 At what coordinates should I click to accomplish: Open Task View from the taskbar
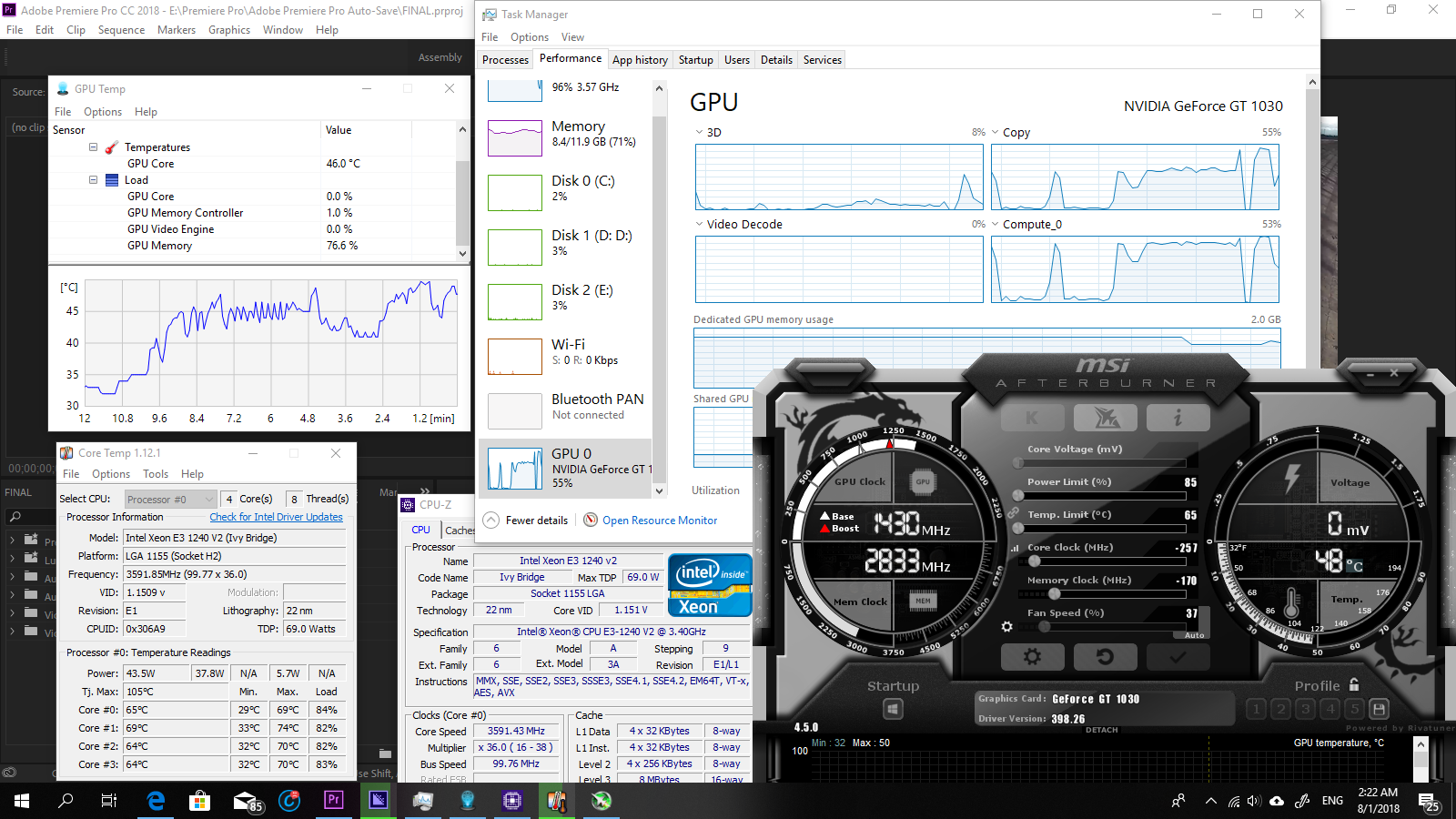tap(108, 801)
